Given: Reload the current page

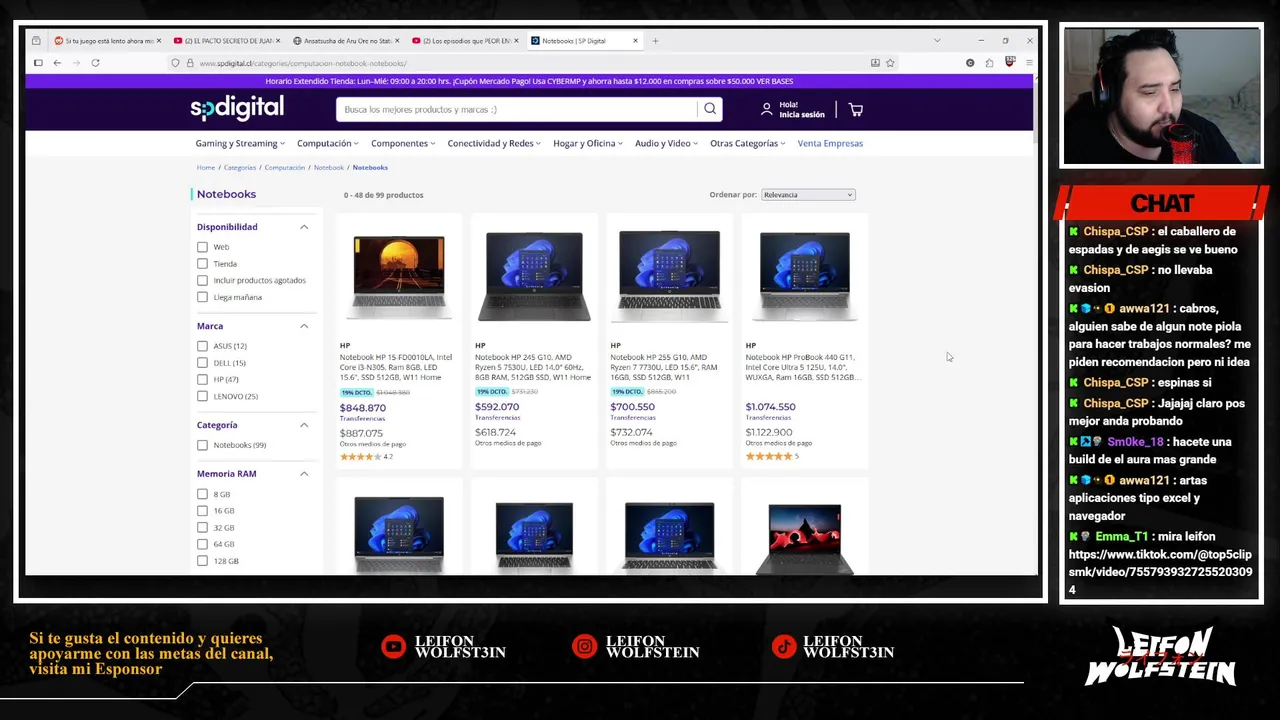Looking at the screenshot, I should point(95,63).
